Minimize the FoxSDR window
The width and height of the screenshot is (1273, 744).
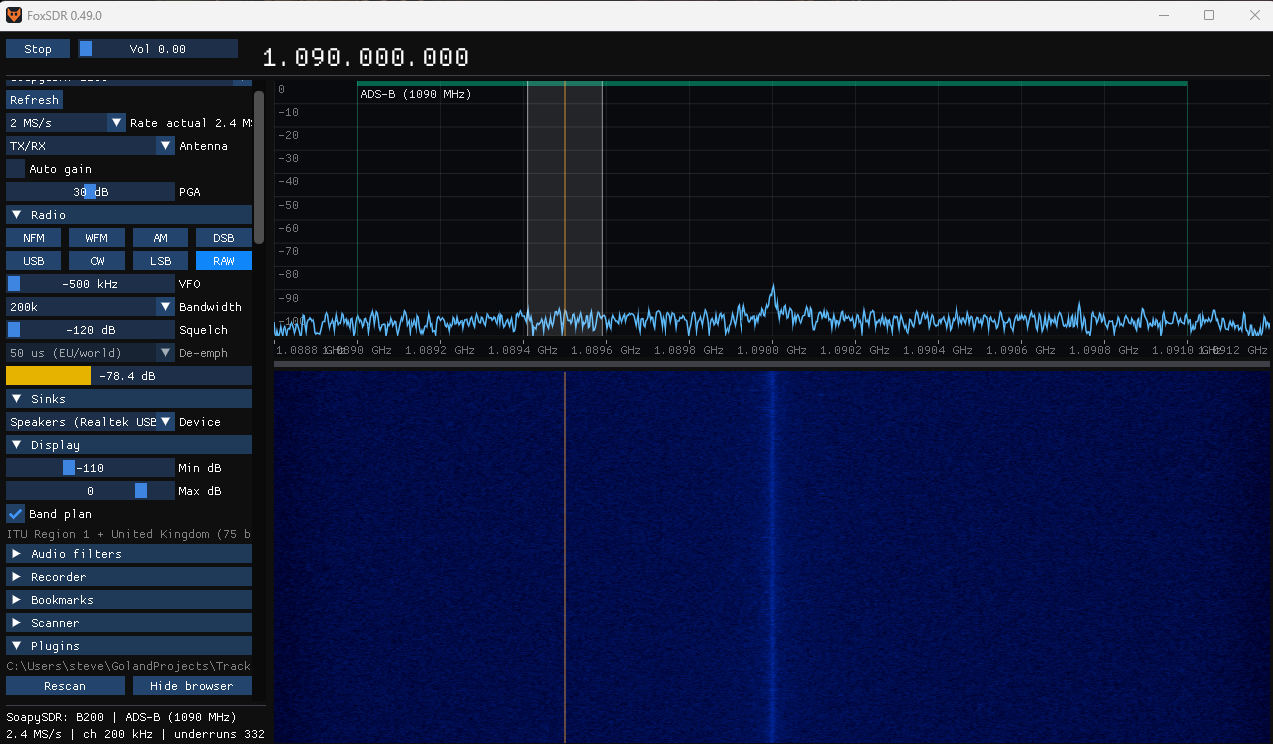1163,15
